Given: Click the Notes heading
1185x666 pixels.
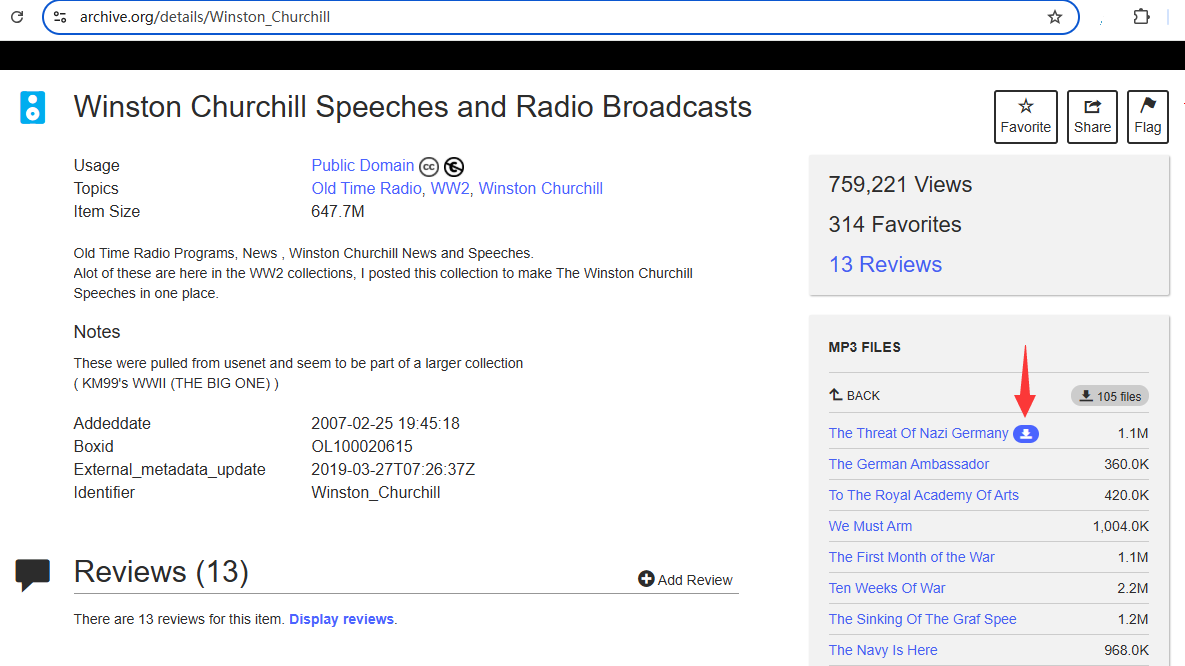Looking at the screenshot, I should [97, 332].
